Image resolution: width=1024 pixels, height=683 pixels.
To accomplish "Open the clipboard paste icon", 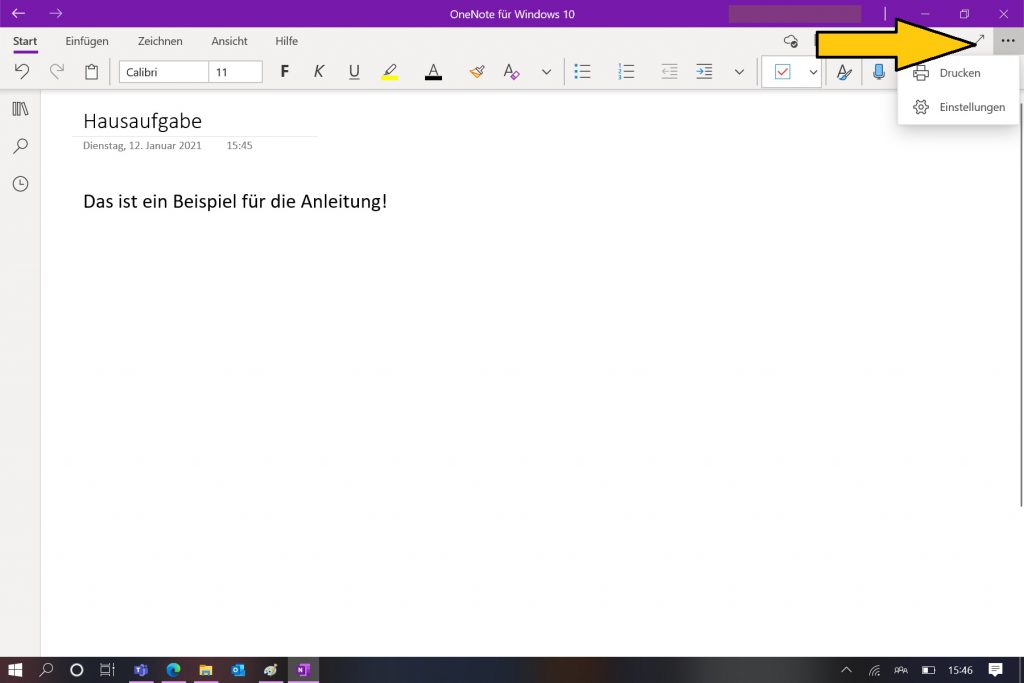I will click(x=92, y=72).
